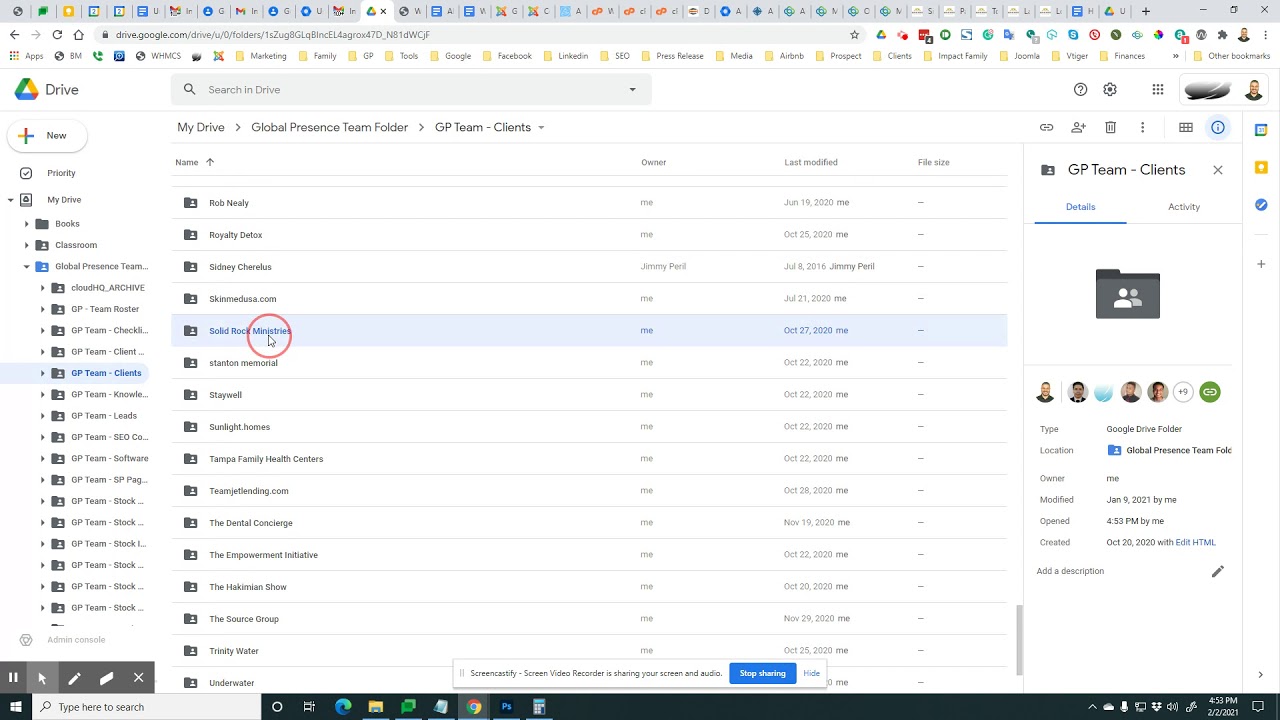Image resolution: width=1280 pixels, height=720 pixels.
Task: Open Google Calendar side panel icon
Action: click(1262, 130)
